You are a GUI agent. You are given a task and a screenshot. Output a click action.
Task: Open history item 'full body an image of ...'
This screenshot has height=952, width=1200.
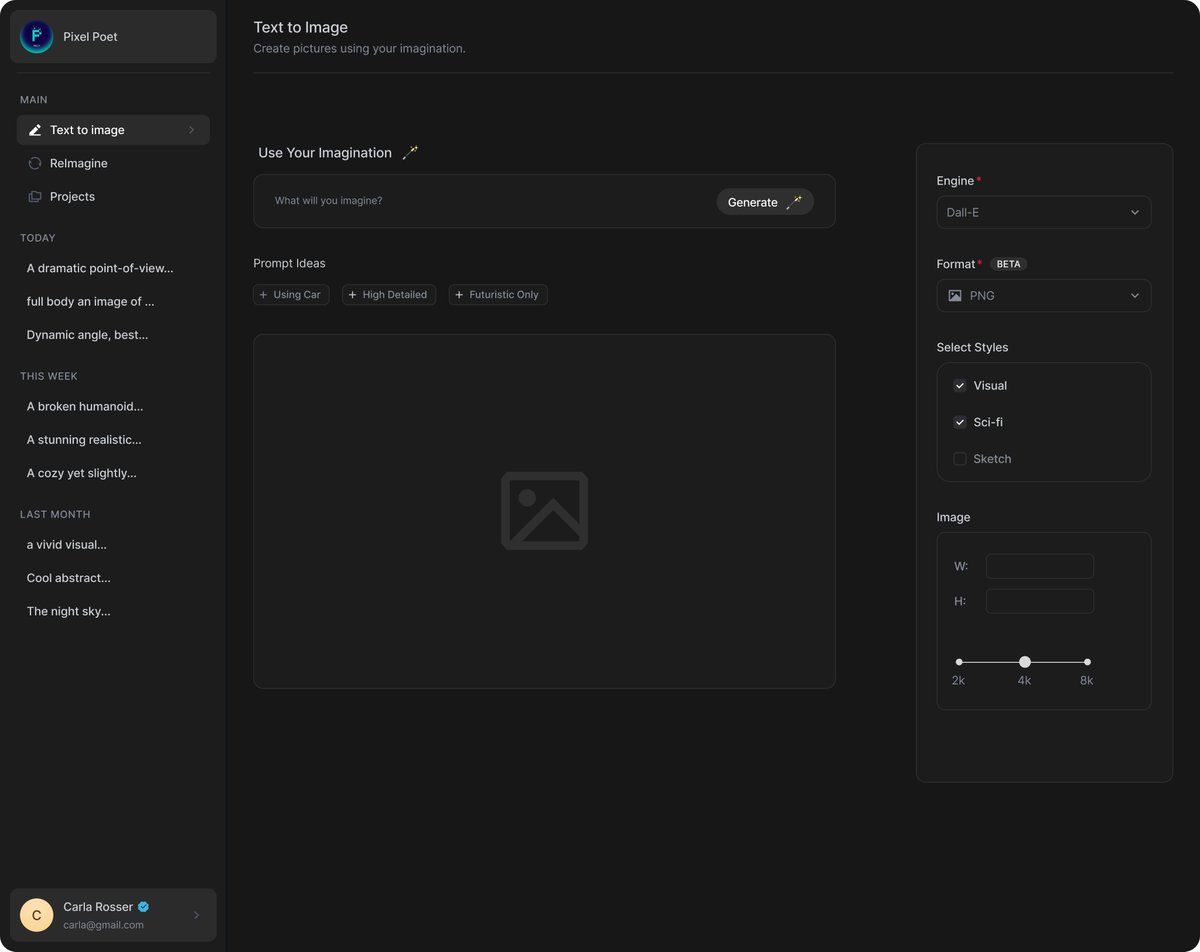coord(90,301)
